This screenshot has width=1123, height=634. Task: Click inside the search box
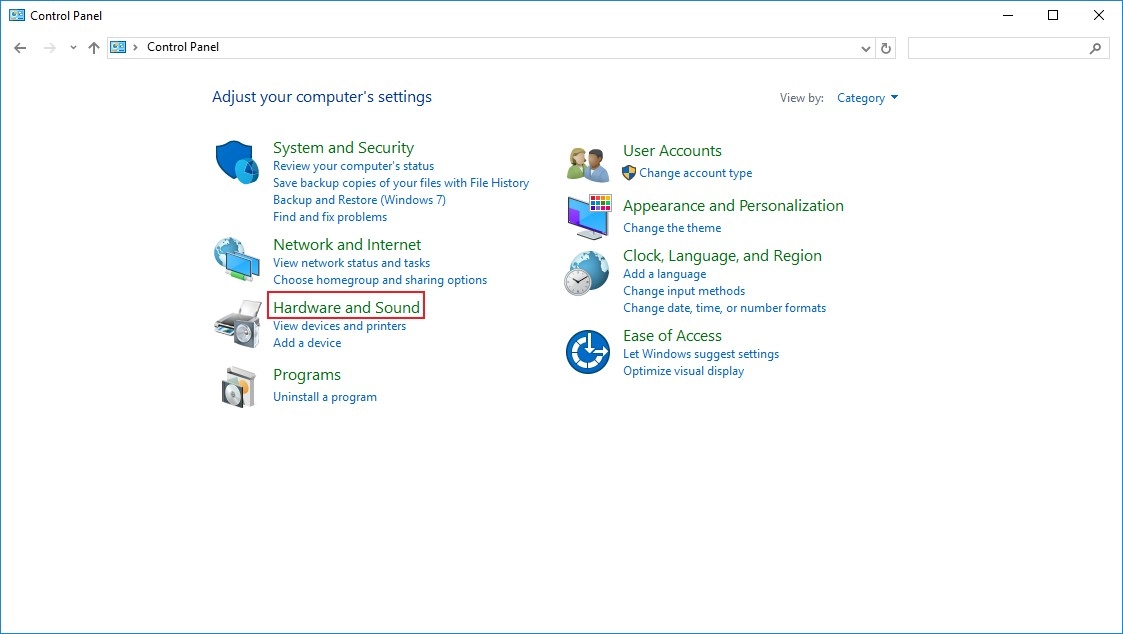click(x=1005, y=47)
